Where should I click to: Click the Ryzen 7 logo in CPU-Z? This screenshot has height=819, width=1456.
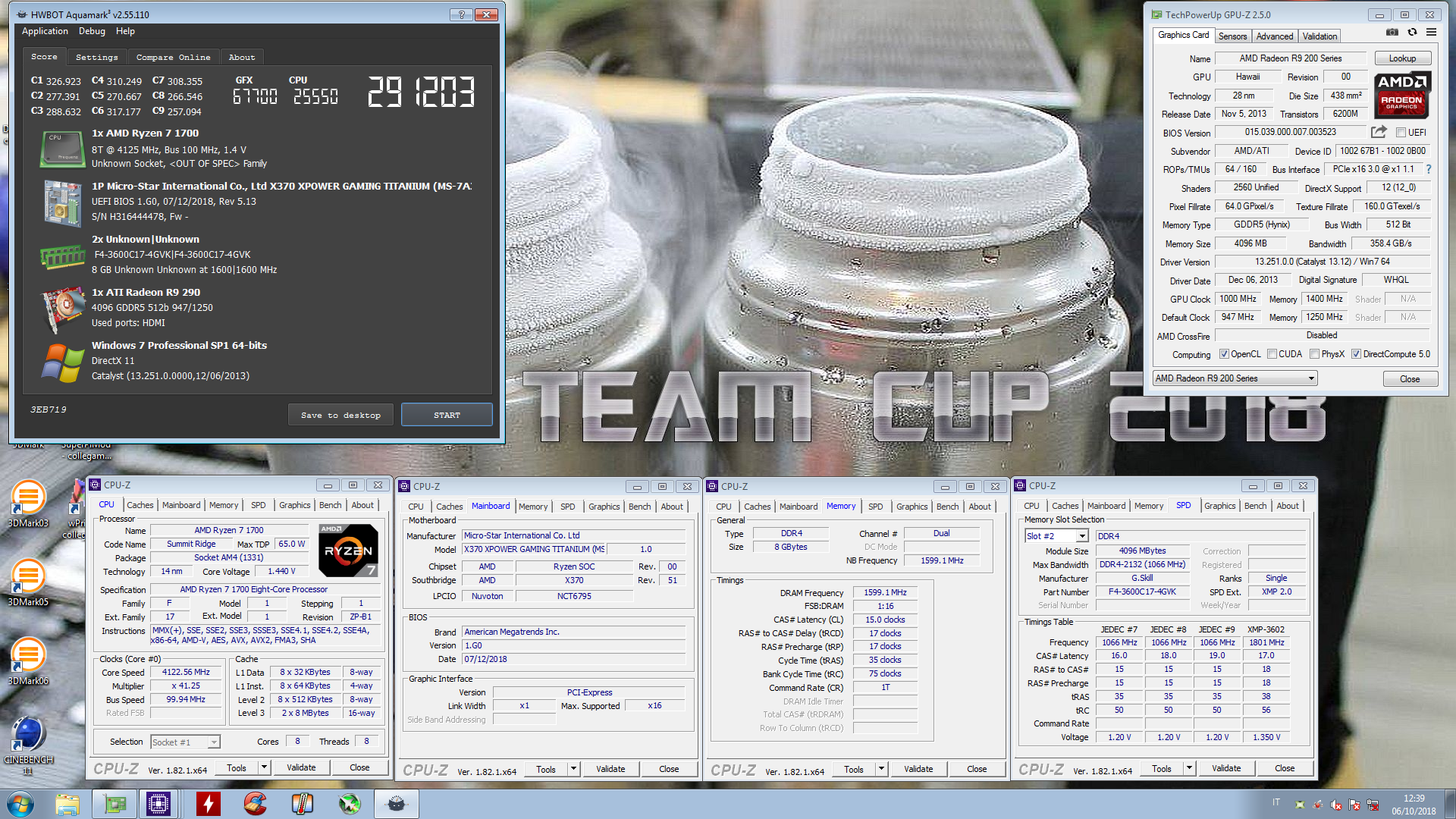[348, 551]
